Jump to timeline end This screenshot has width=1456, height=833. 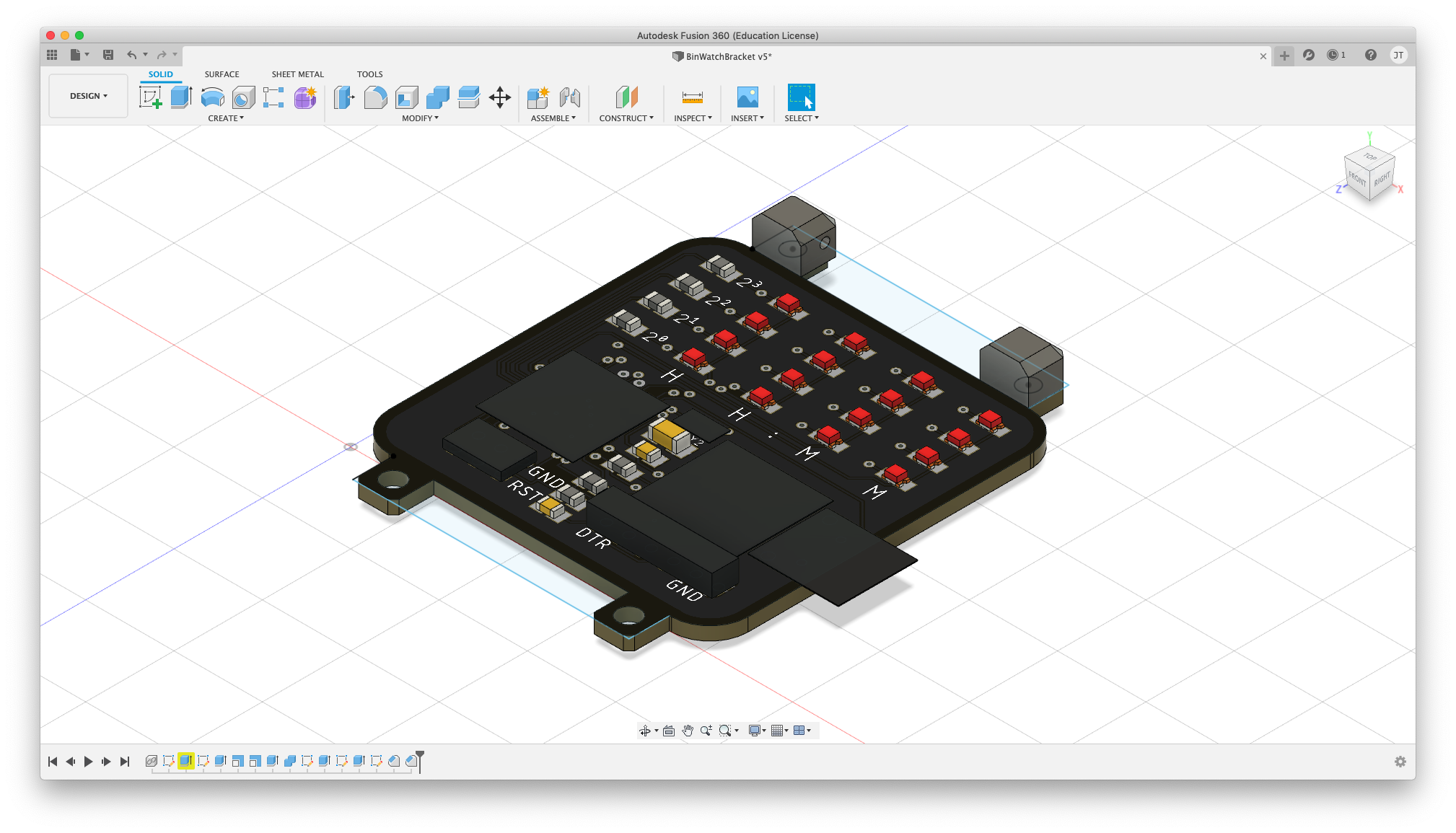(124, 762)
